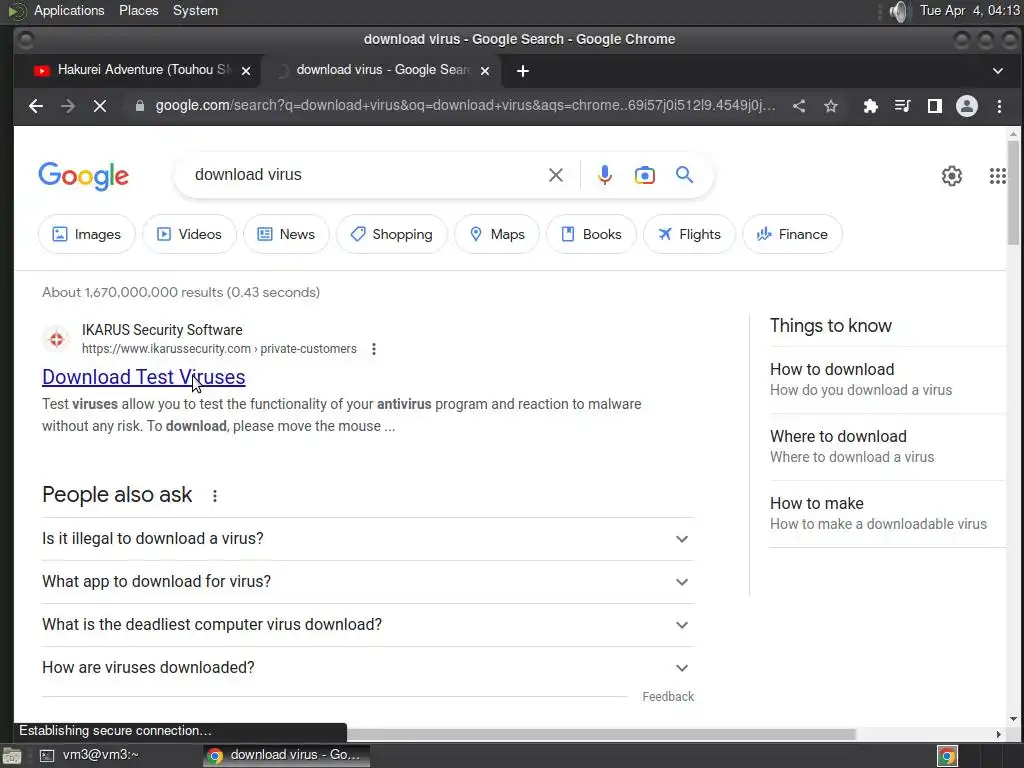The width and height of the screenshot is (1024, 768).
Task: Filter results by Videos
Action: click(189, 234)
